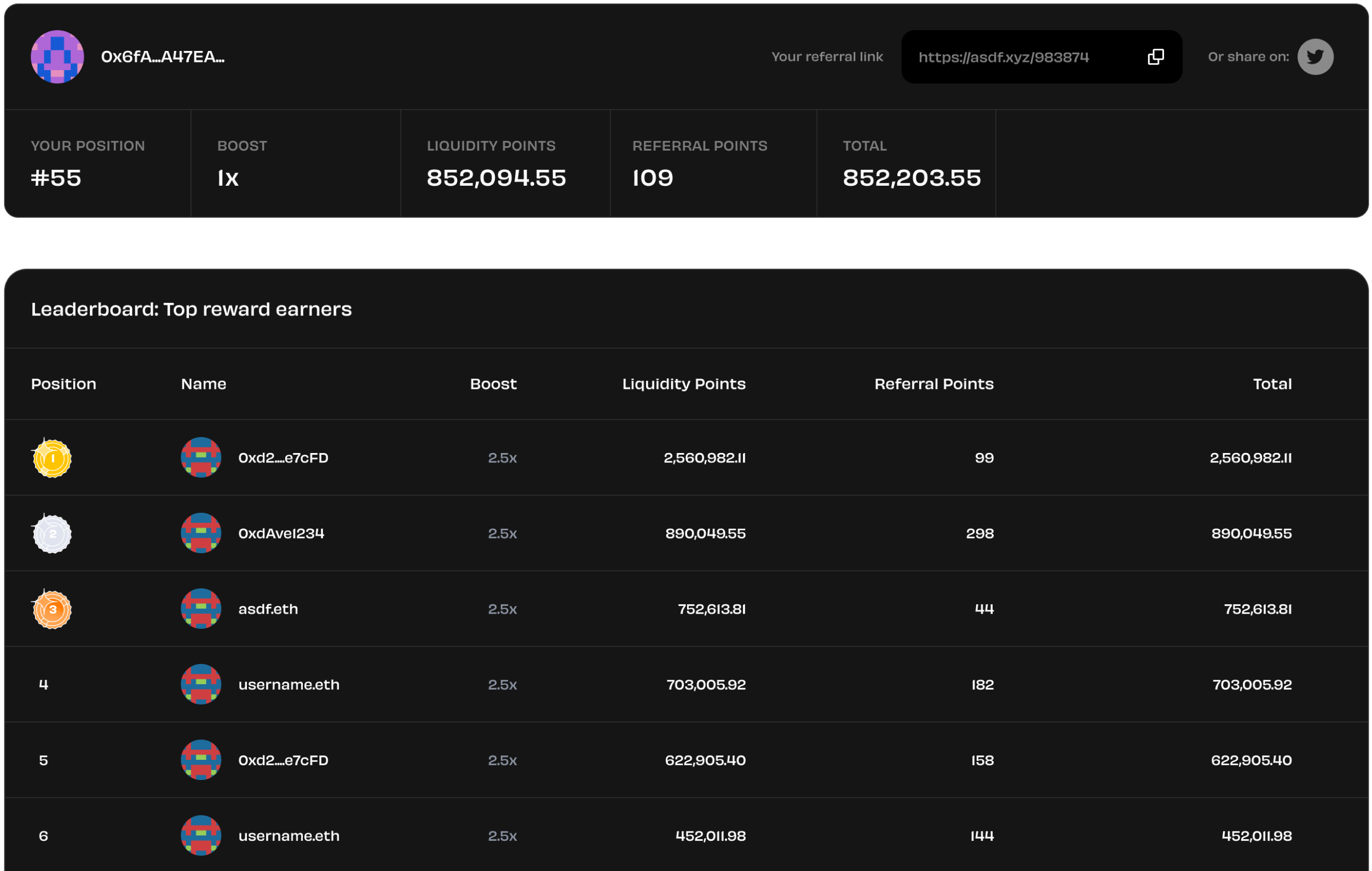Click the Name column header
The image size is (1372, 871).
tap(204, 383)
